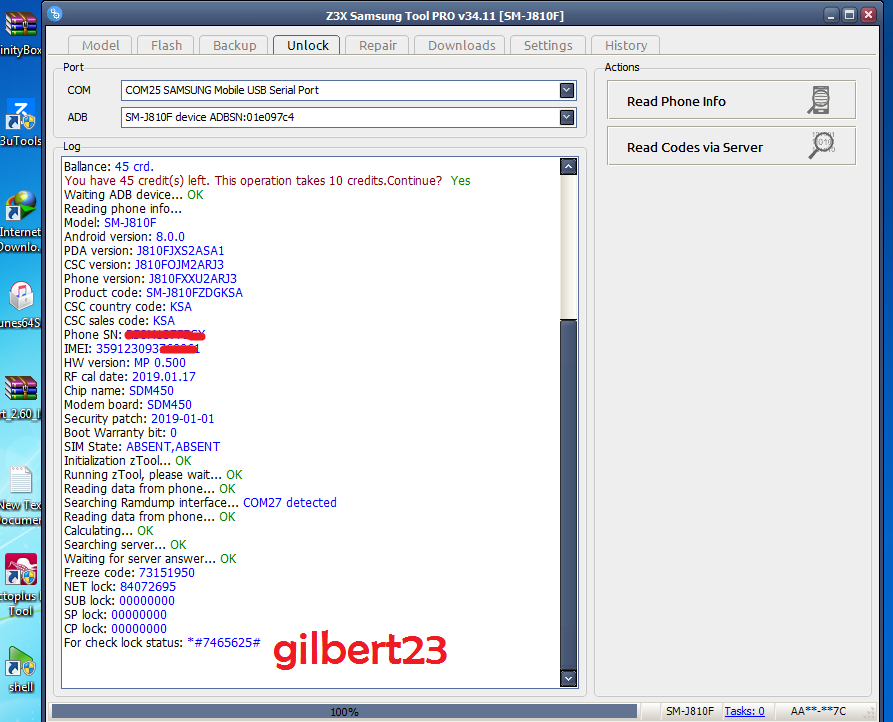Click the log scroll up arrow
Image resolution: width=893 pixels, height=722 pixels.
568,167
